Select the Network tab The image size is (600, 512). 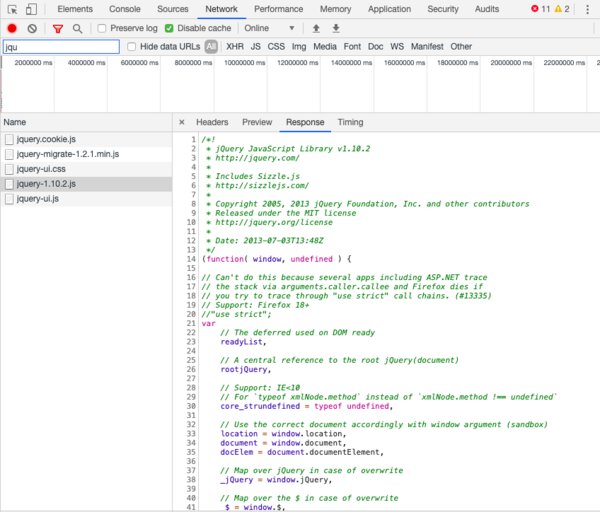tap(221, 9)
